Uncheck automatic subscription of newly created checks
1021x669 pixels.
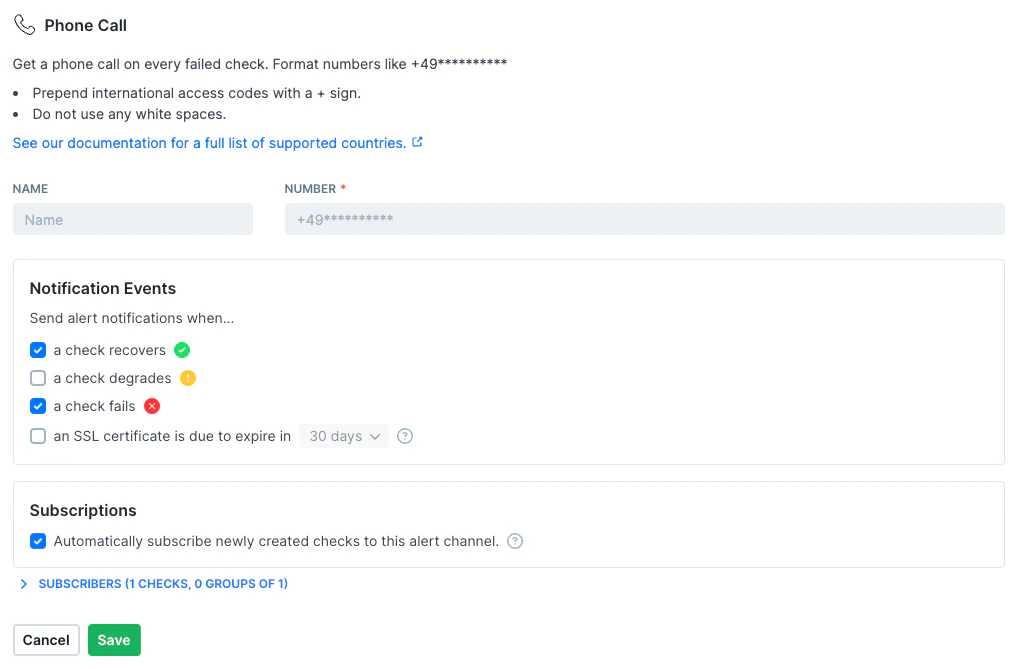coord(37,540)
